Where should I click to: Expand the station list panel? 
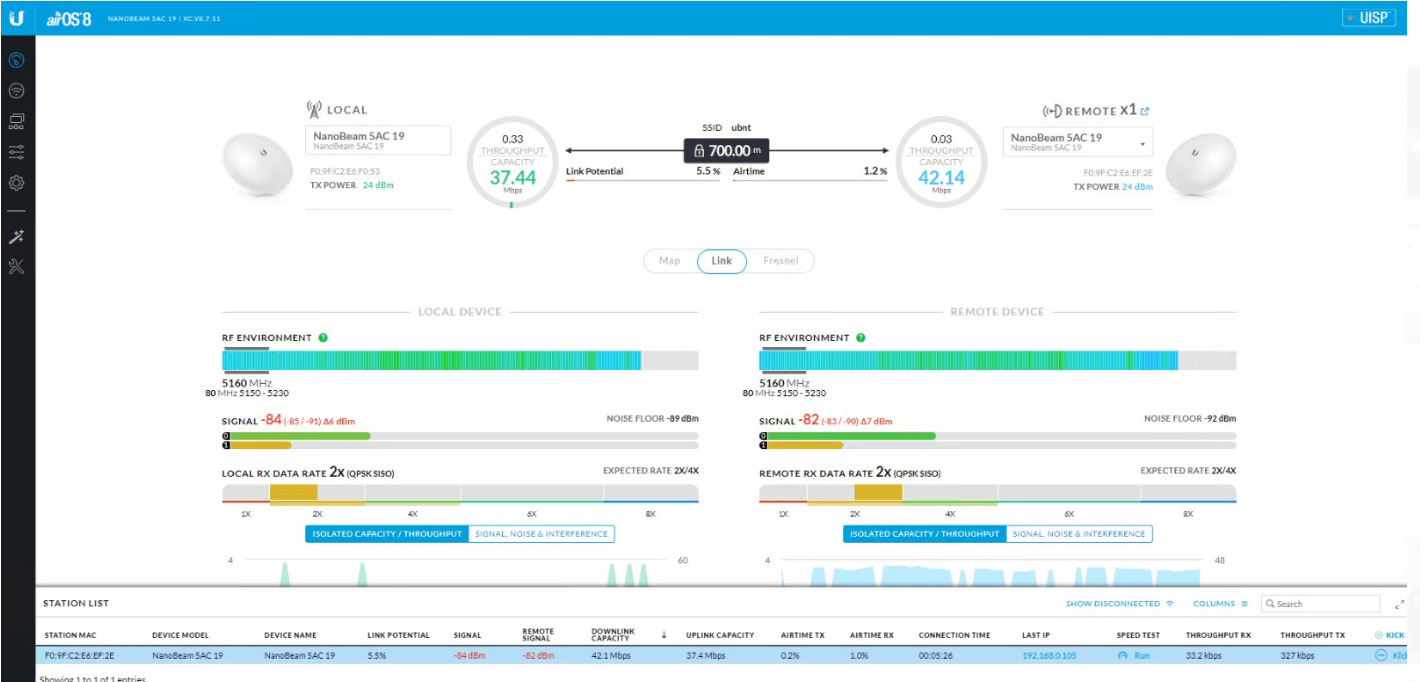coord(1400,604)
